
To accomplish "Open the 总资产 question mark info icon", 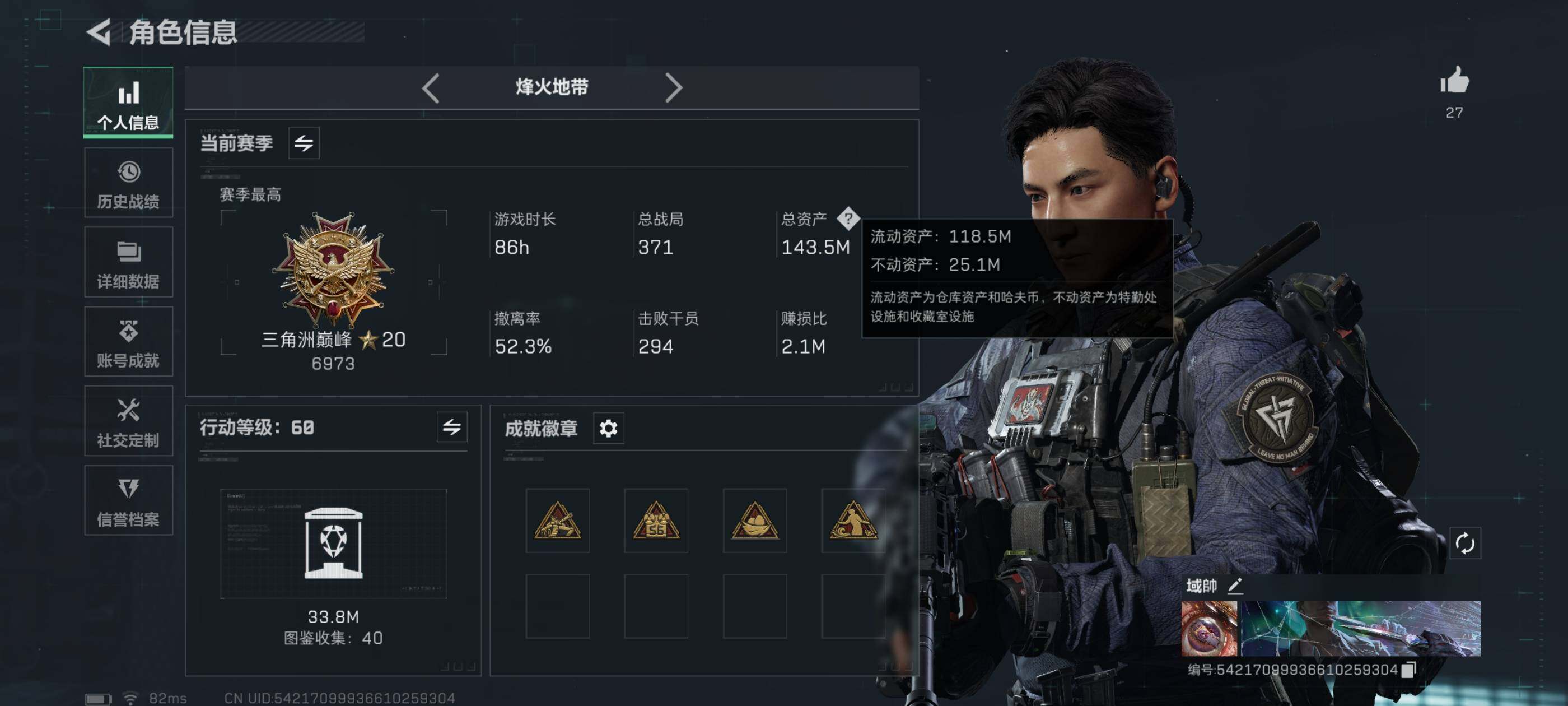I will click(847, 218).
